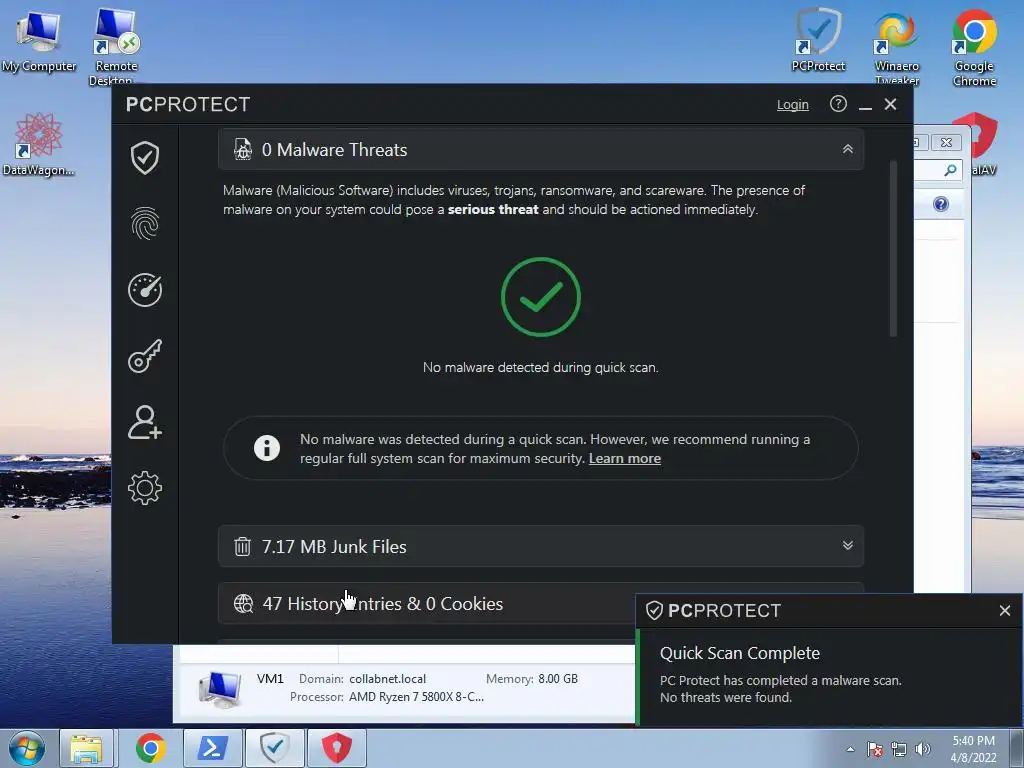Open the My Computer desktop icon
This screenshot has height=768, width=1024.
(x=39, y=40)
